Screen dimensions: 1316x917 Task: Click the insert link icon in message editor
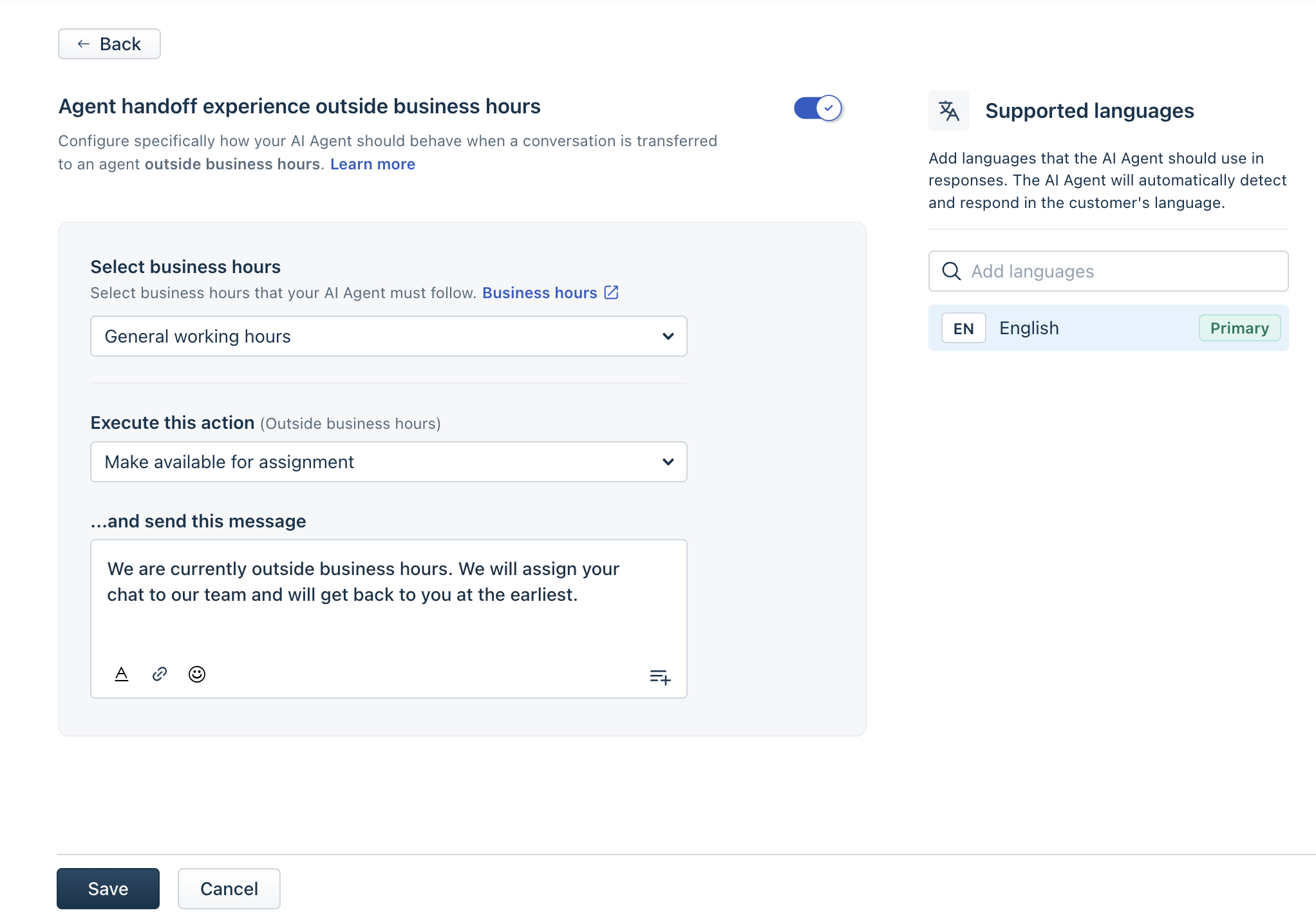pos(159,674)
